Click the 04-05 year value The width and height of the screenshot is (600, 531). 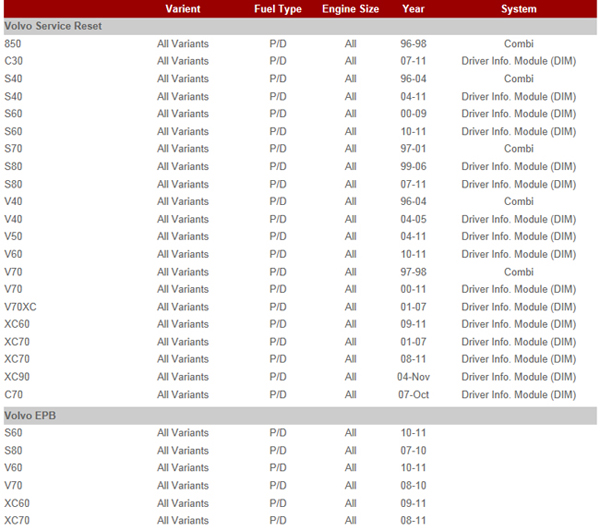413,219
